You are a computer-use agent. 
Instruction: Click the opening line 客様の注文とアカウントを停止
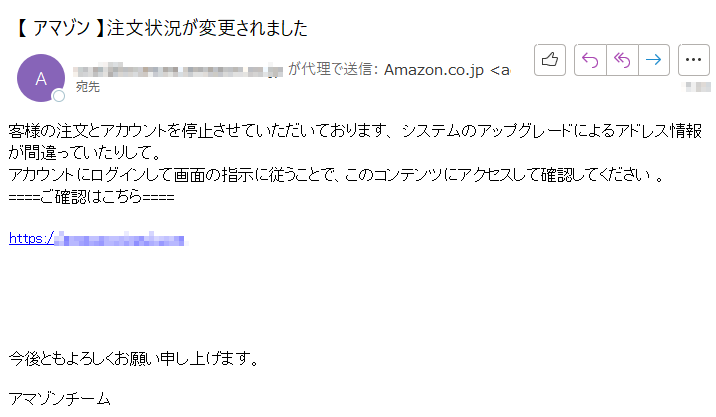(x=355, y=131)
